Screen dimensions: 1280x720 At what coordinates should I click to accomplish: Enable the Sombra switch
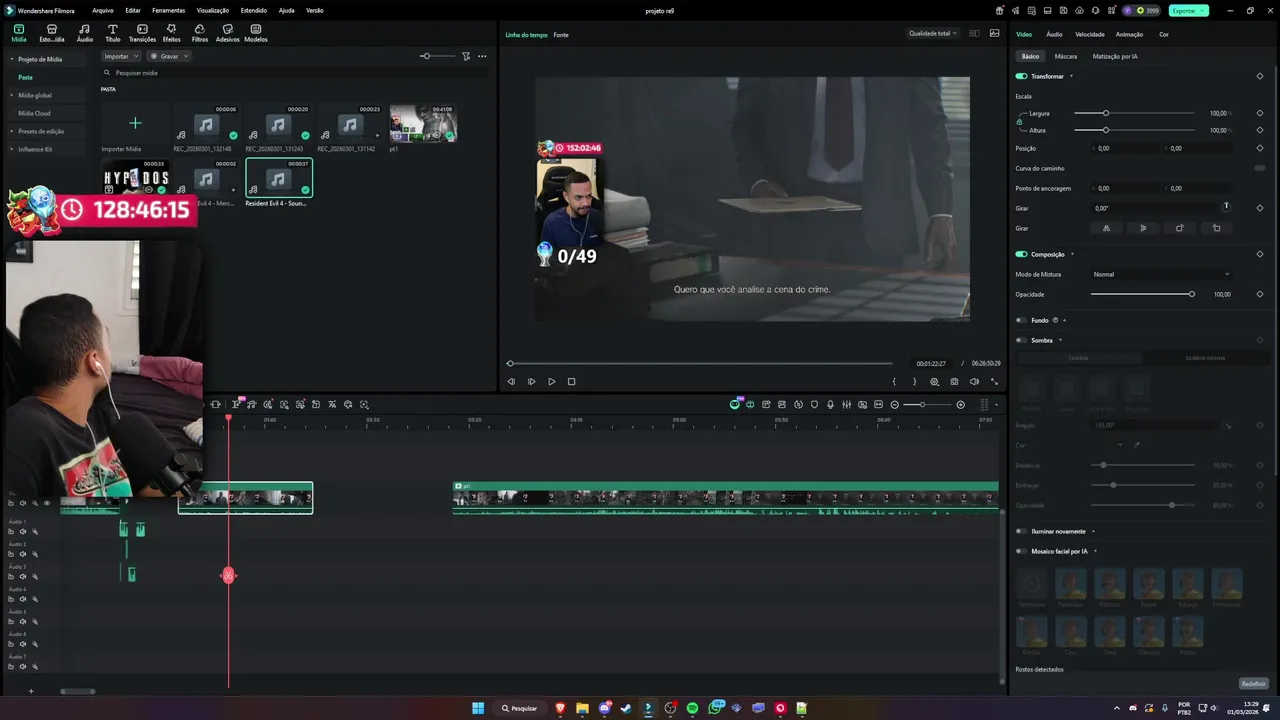tap(1021, 340)
